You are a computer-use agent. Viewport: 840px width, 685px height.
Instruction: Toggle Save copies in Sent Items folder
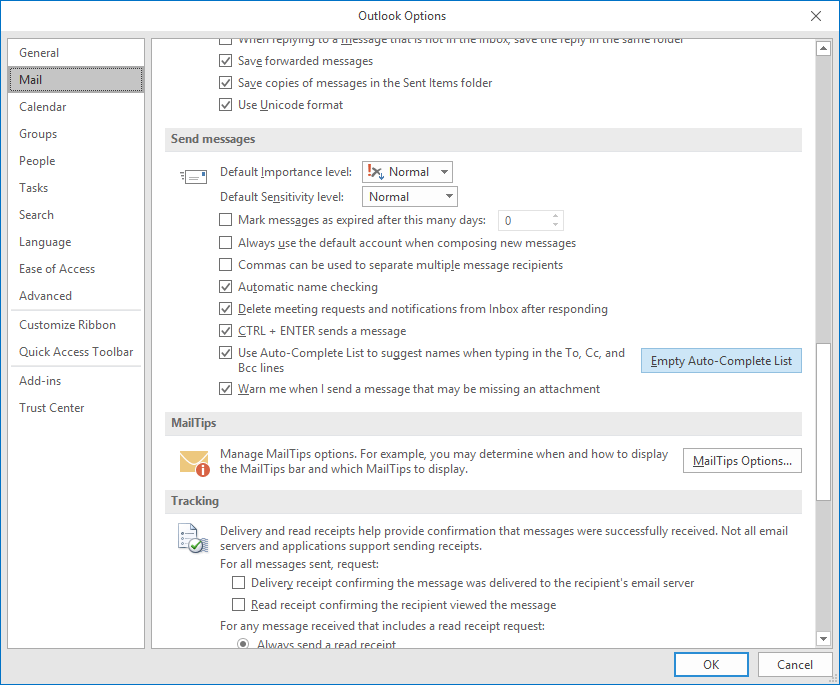[x=226, y=83]
